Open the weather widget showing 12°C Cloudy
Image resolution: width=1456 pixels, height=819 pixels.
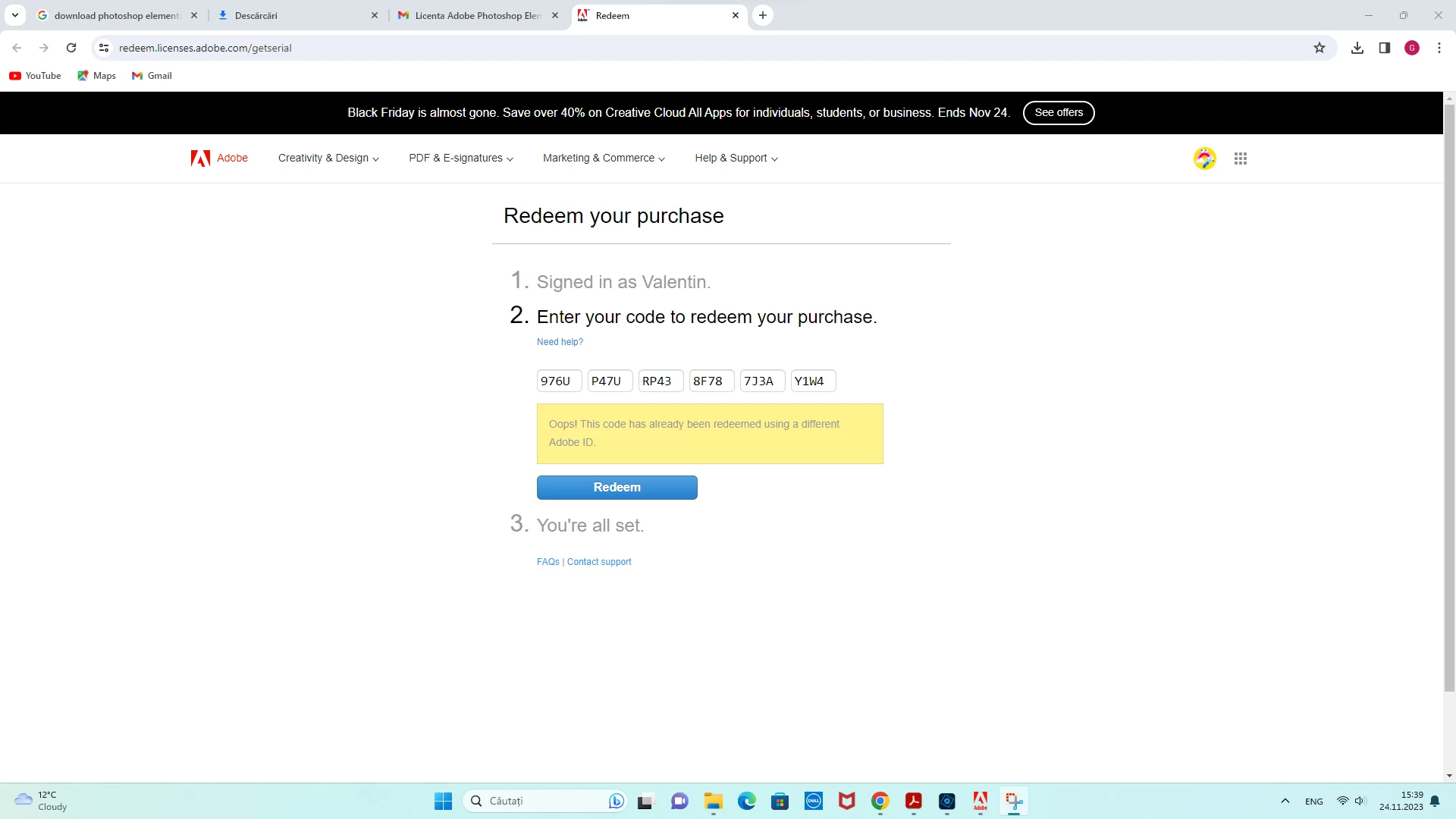(x=41, y=801)
